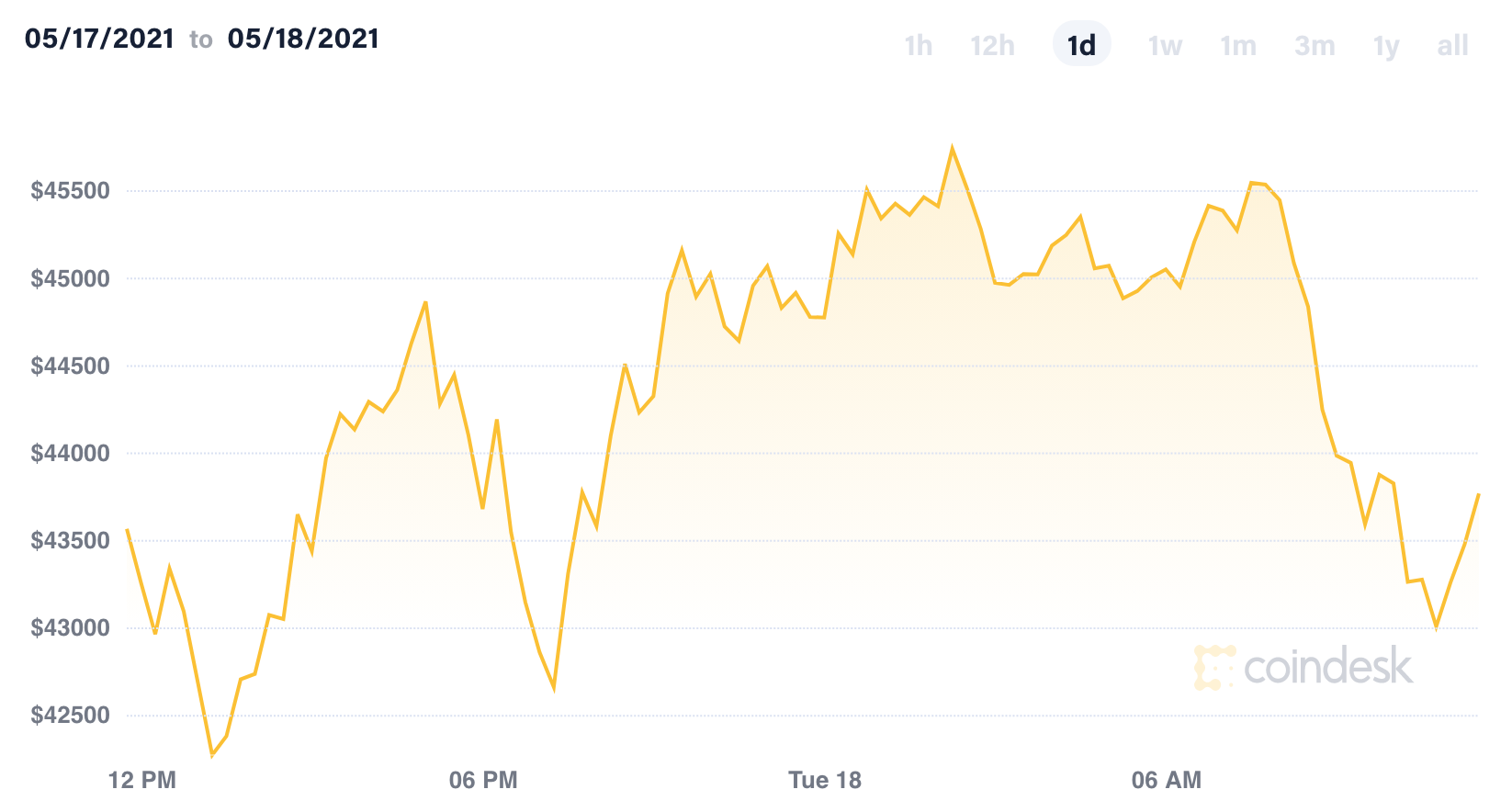Click the peak of the price line

(953, 145)
